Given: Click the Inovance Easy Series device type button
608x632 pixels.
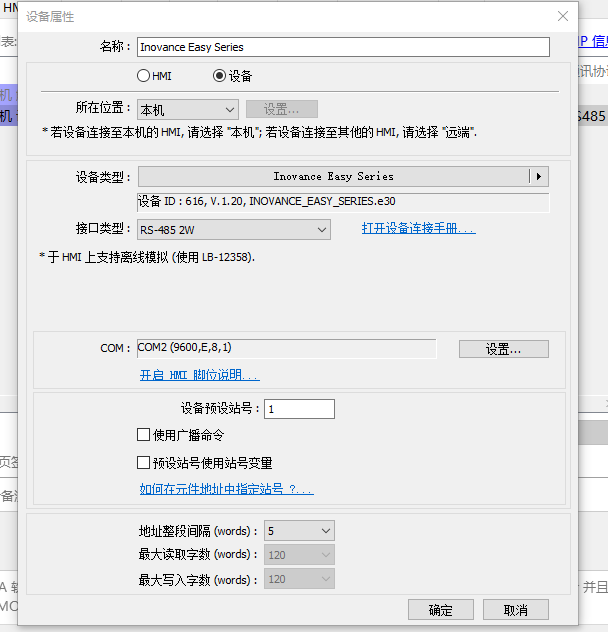Looking at the screenshot, I should (333, 176).
